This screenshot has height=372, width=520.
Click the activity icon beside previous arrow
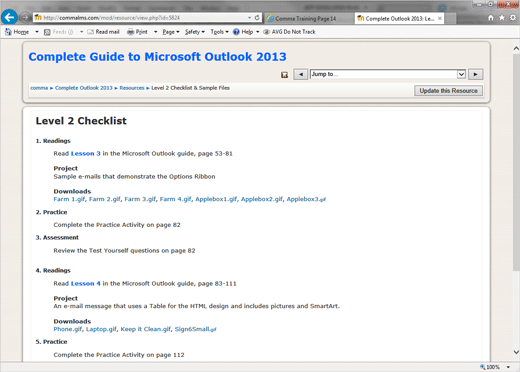click(284, 75)
